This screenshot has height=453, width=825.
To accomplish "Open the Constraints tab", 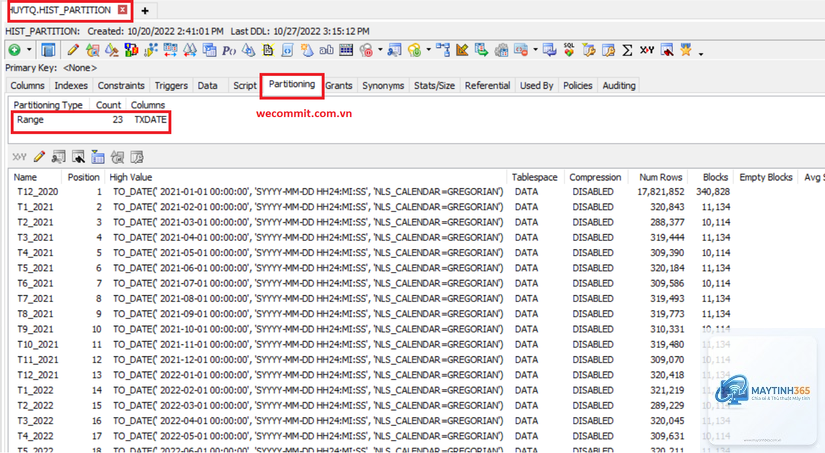I will tap(121, 85).
